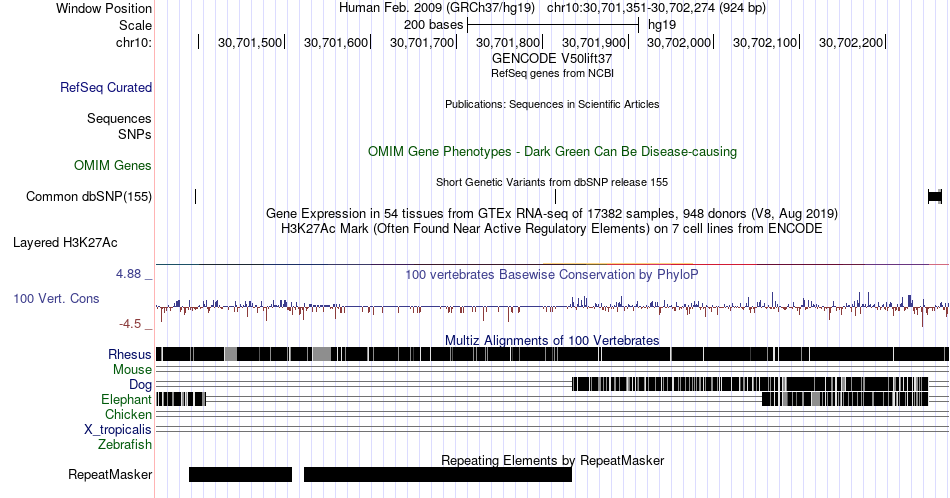Open the OMIM Genes track label
Image resolution: width=950 pixels, height=498 pixels.
[113, 165]
